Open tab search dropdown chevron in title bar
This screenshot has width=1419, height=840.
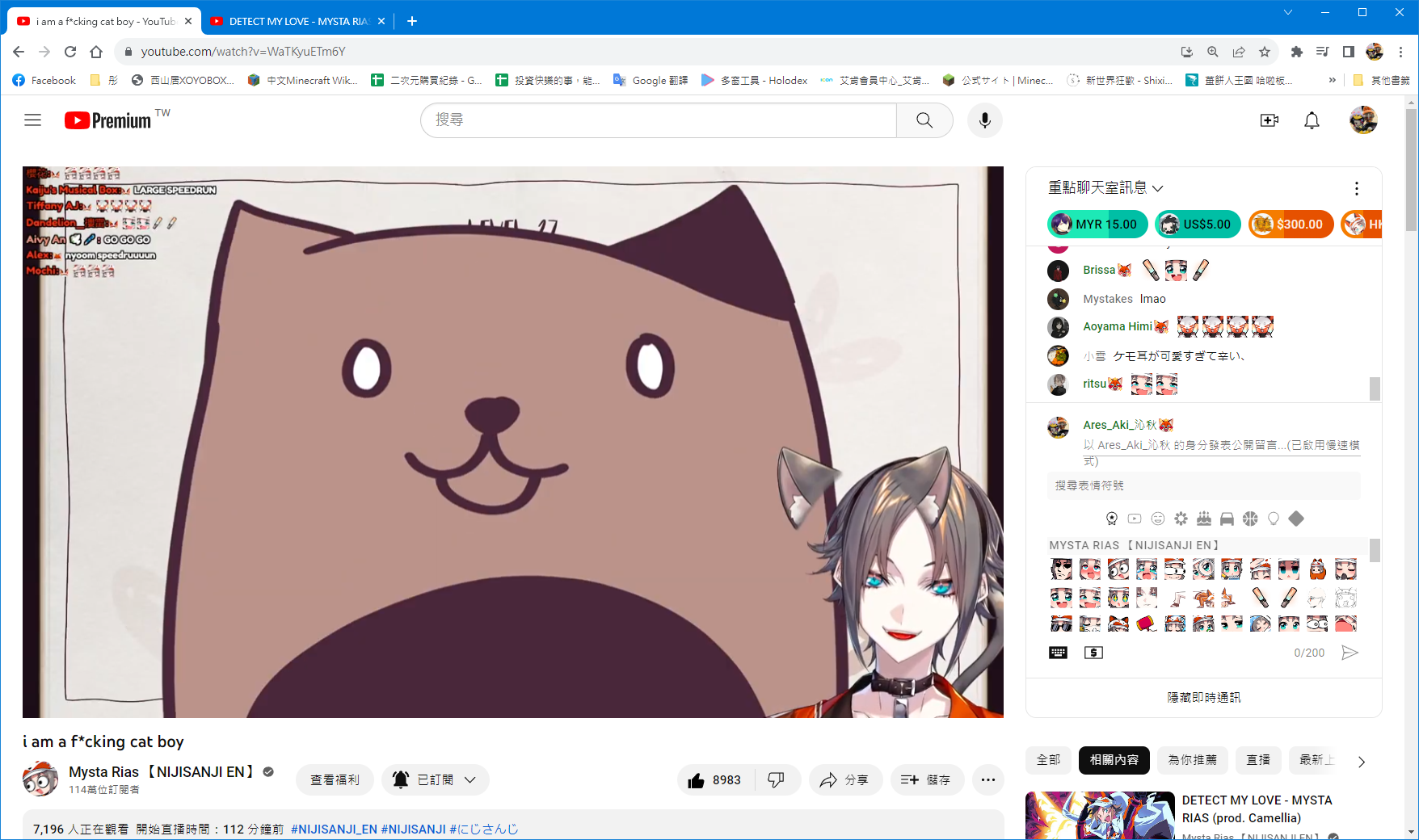click(1288, 12)
